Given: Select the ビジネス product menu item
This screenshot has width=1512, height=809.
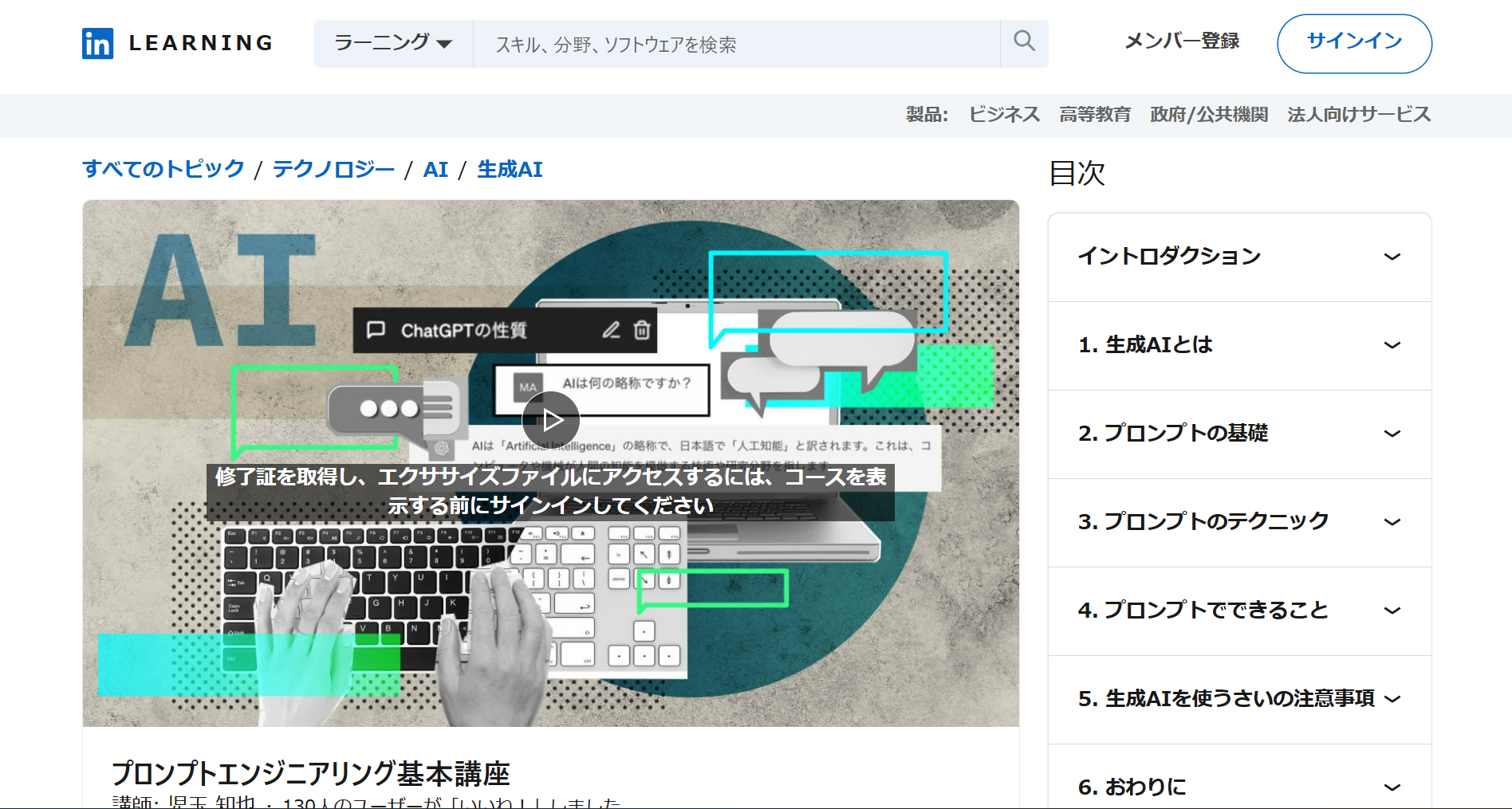Looking at the screenshot, I should (1003, 115).
